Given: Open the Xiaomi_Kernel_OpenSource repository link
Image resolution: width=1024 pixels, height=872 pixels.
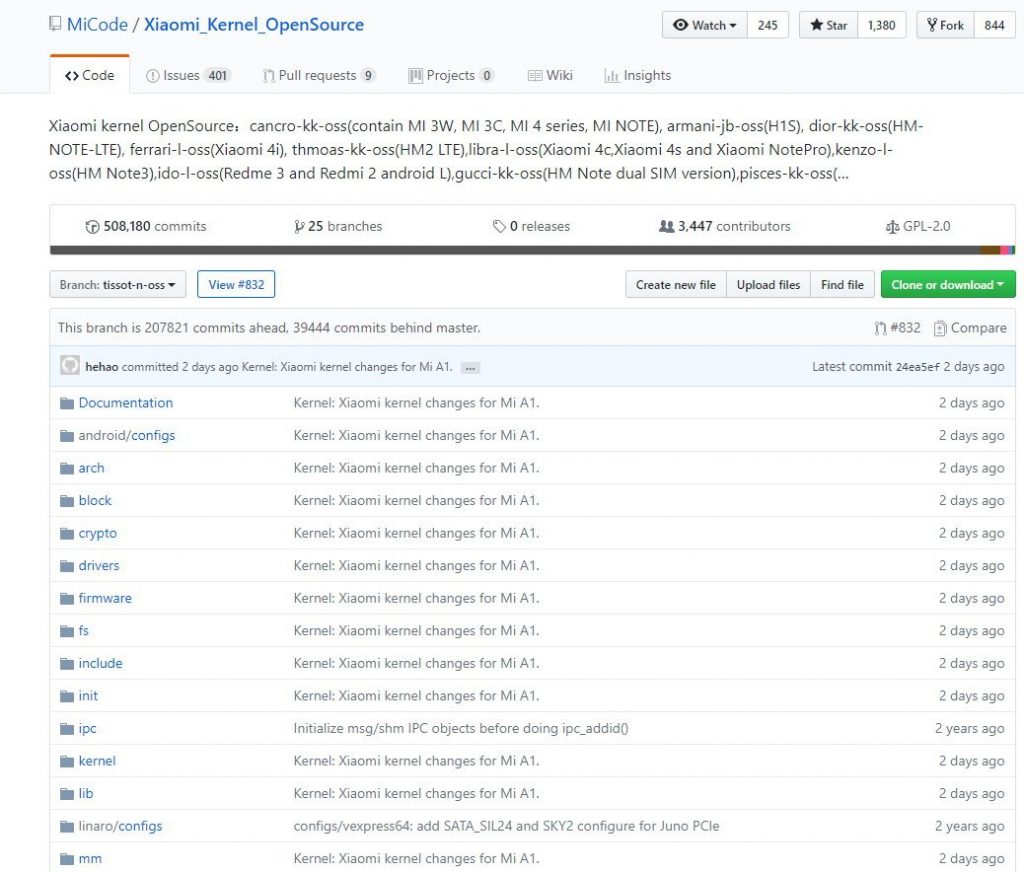Looking at the screenshot, I should point(254,24).
